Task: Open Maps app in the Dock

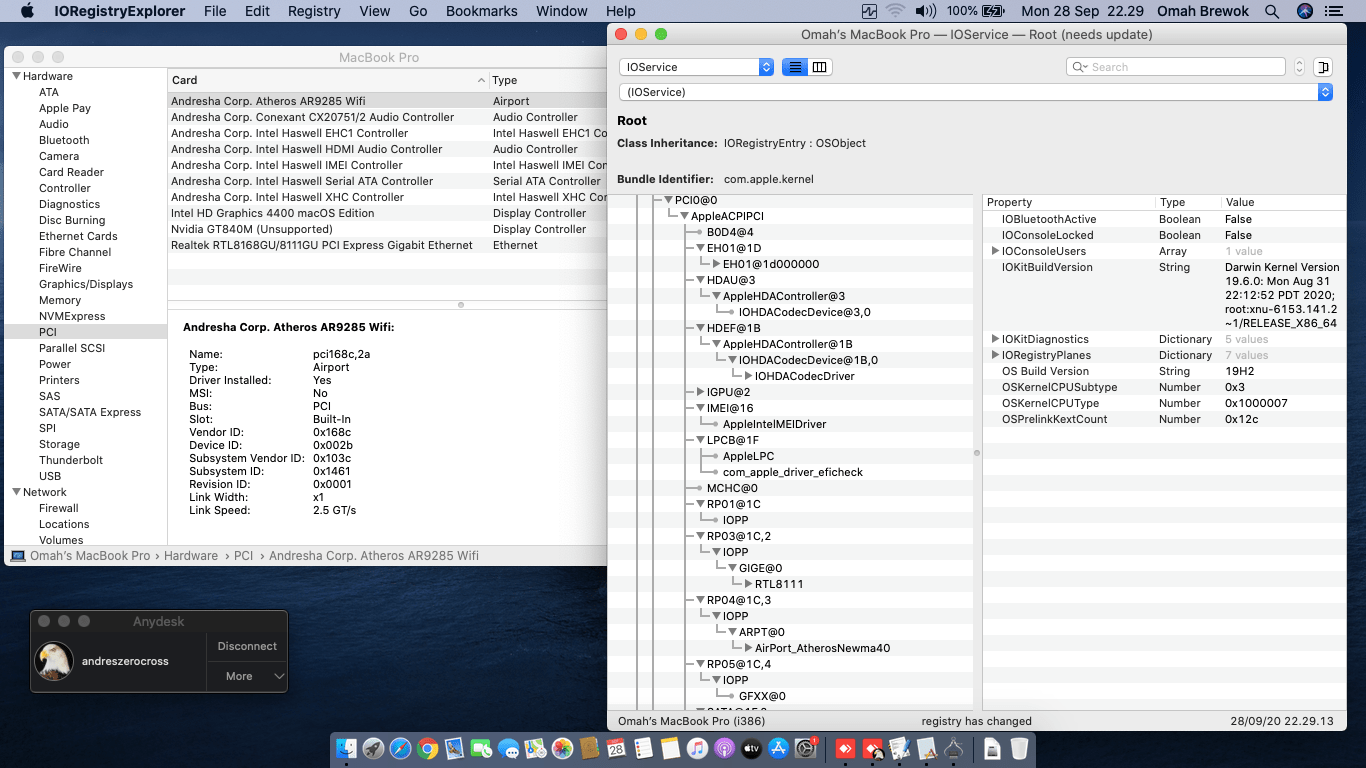Action: 536,748
